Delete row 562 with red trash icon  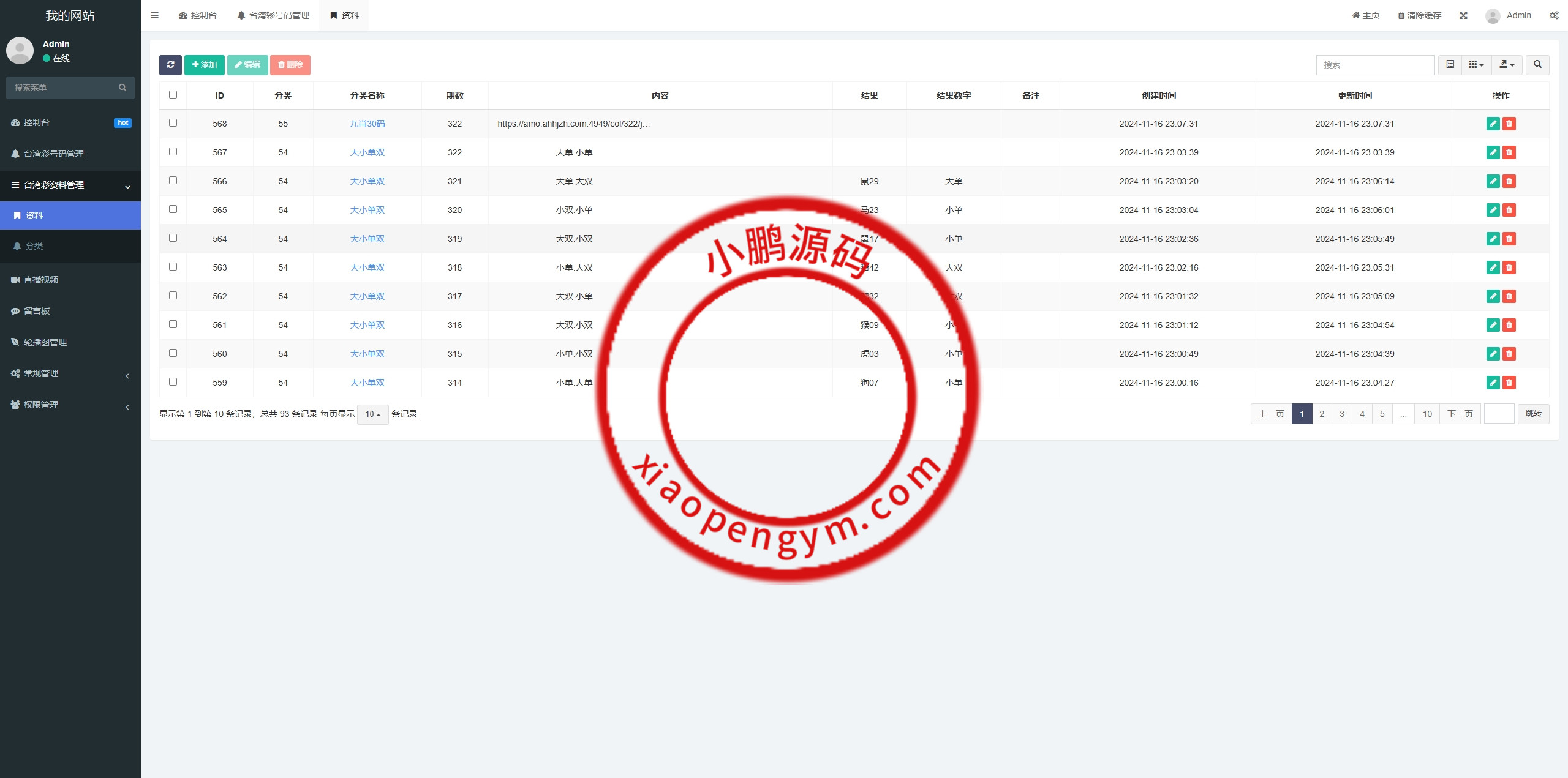tap(1509, 296)
